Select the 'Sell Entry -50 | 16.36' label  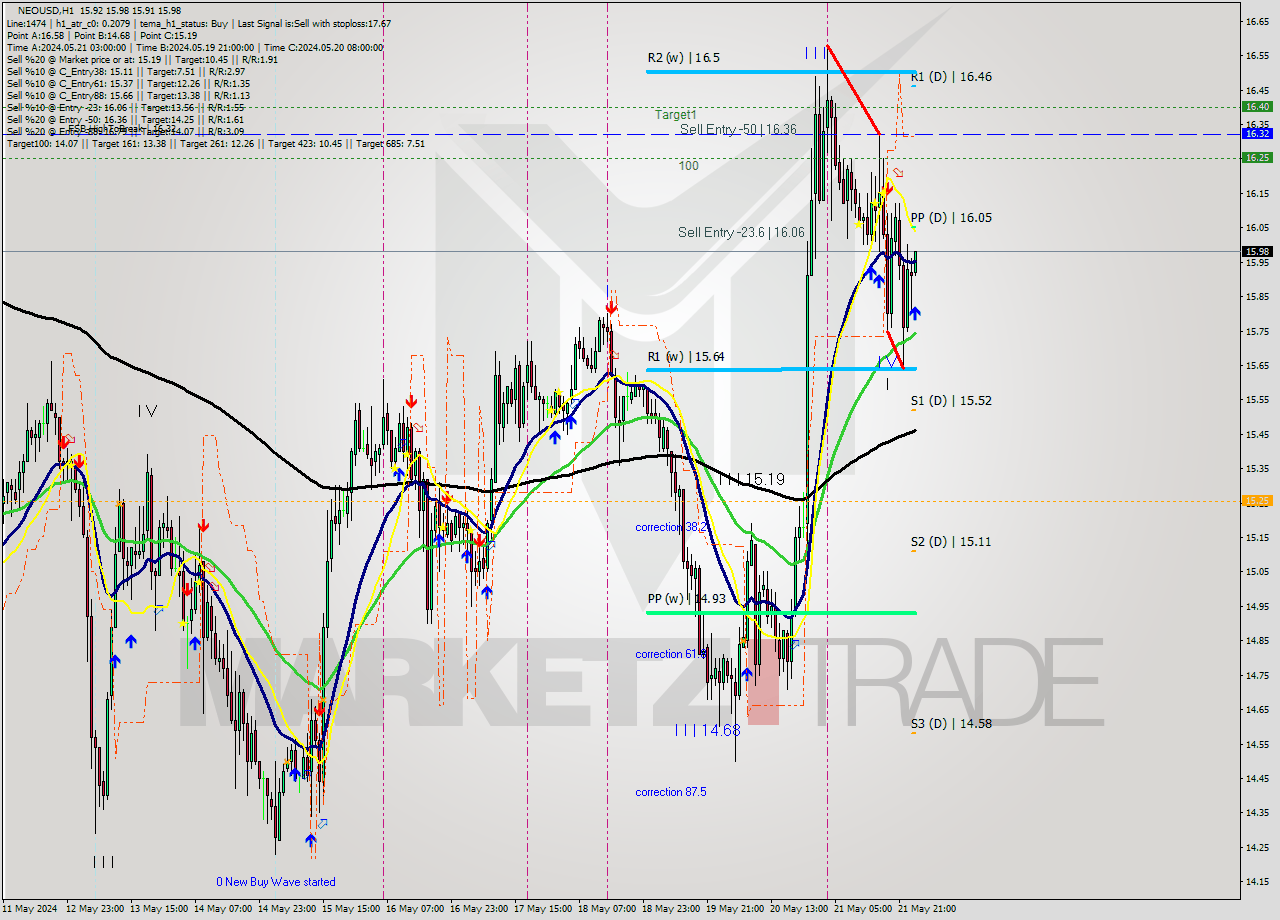click(x=738, y=129)
